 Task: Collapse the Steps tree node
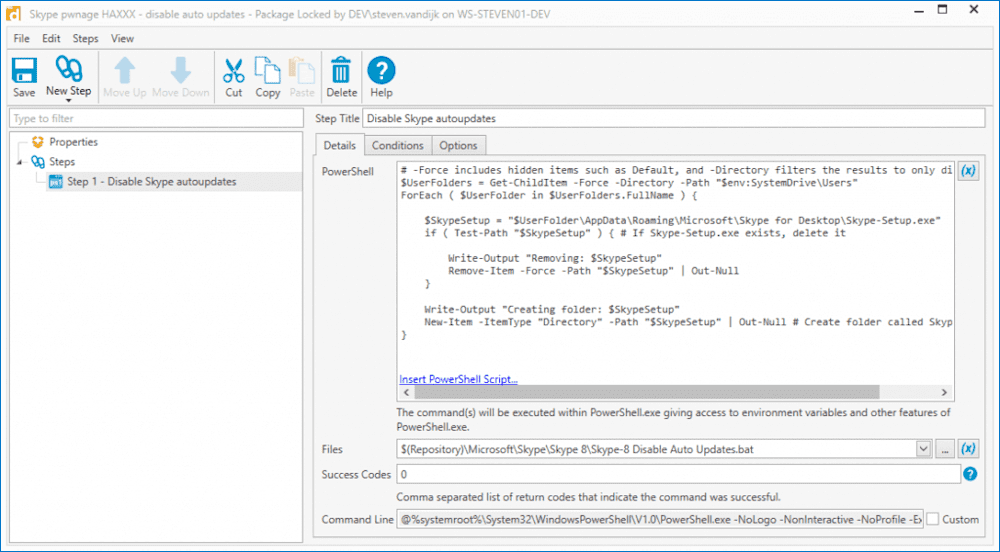click(x=20, y=163)
